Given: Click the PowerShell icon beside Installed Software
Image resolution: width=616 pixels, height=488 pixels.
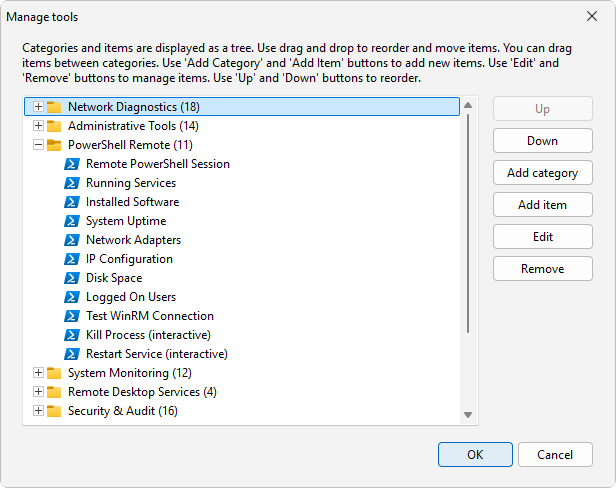Looking at the screenshot, I should 72,202.
